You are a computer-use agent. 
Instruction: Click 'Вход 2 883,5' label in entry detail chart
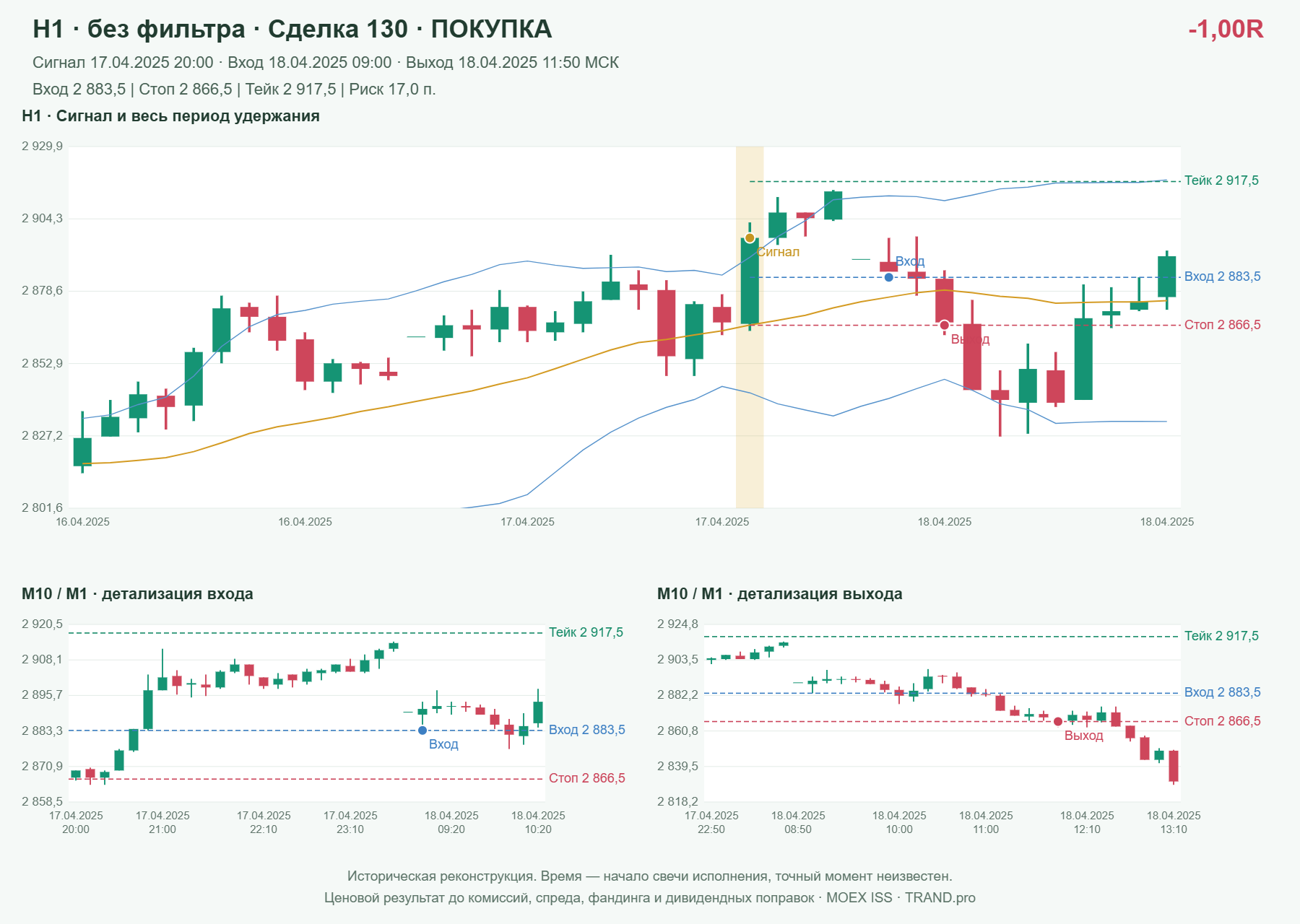coord(587,730)
